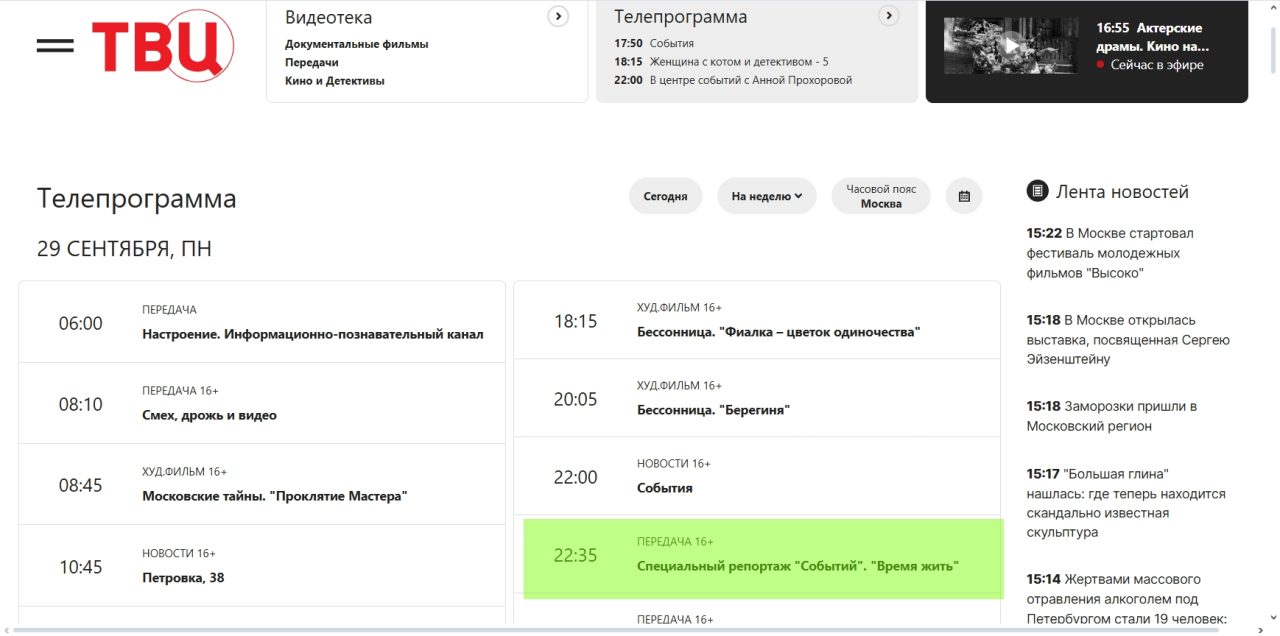
Task: Open highlighted Специальный репортаж "Время жить" entry
Action: click(797, 566)
